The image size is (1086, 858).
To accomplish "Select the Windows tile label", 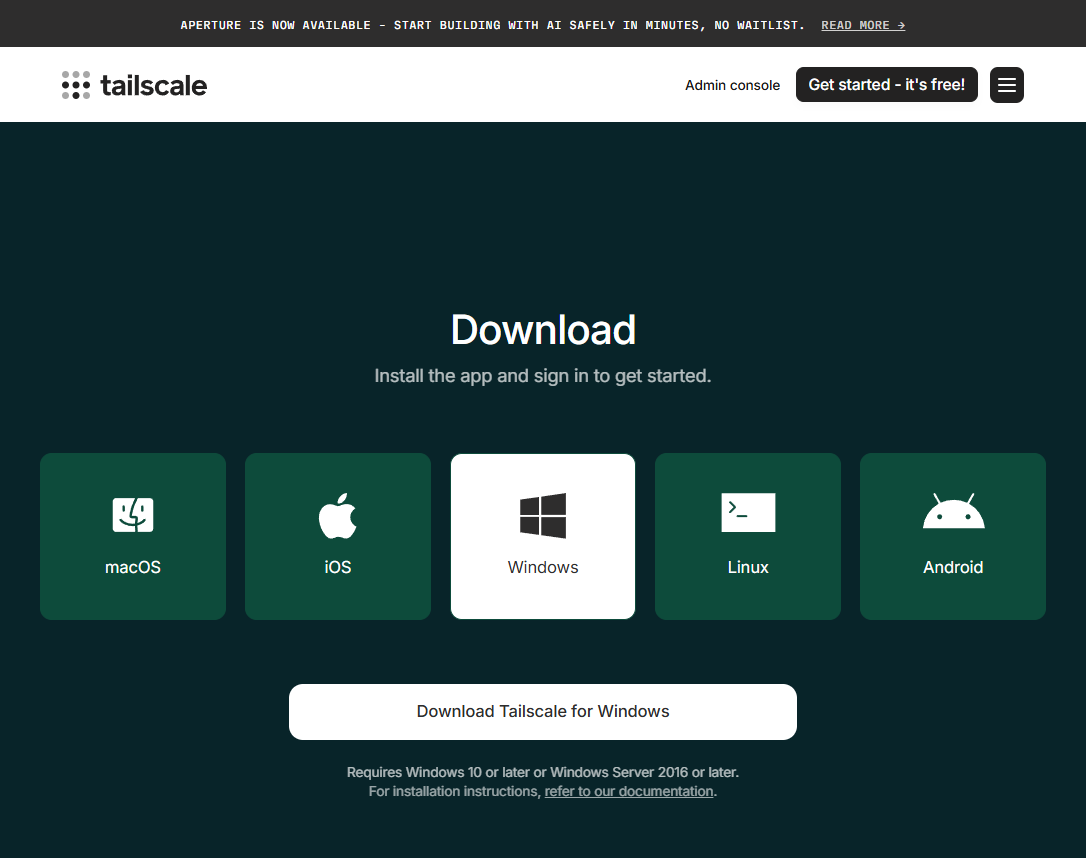I will [543, 567].
